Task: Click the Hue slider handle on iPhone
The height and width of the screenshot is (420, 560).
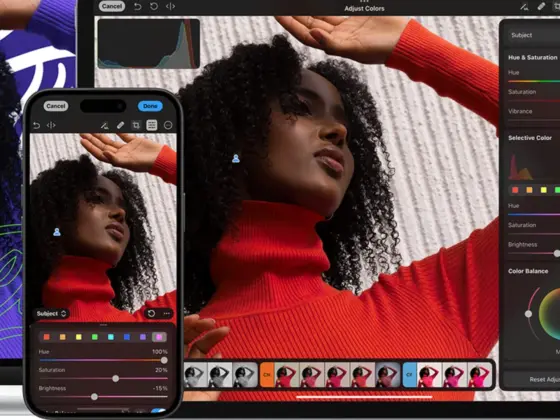Action: [164, 360]
